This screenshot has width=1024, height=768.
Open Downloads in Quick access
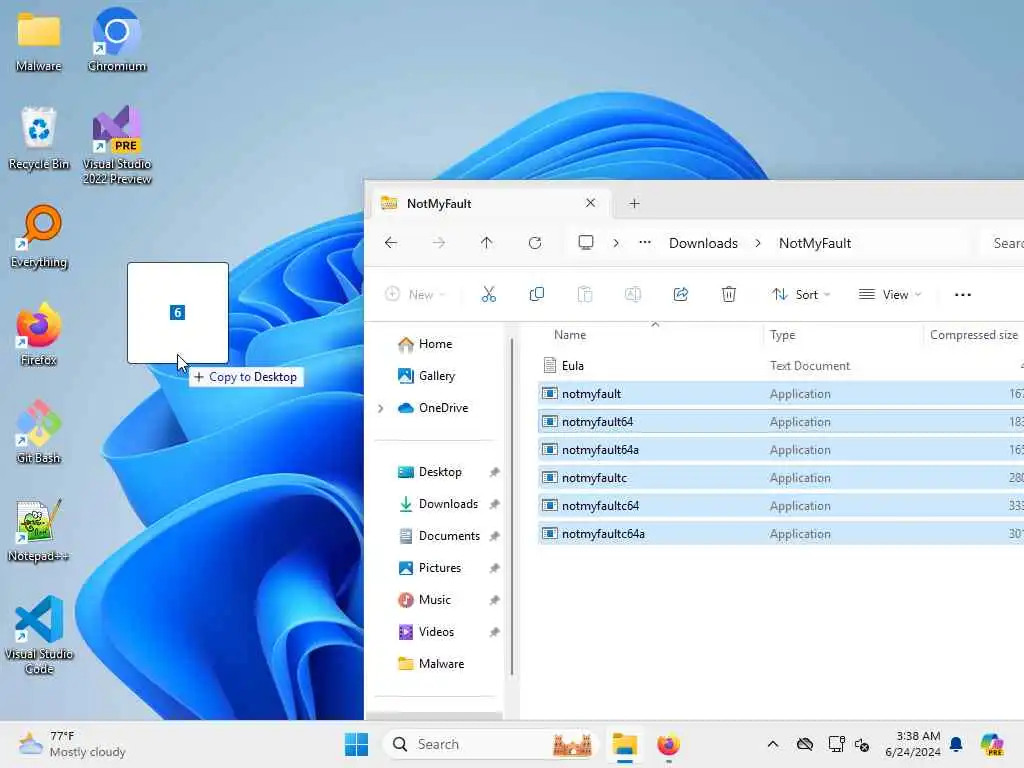448,504
